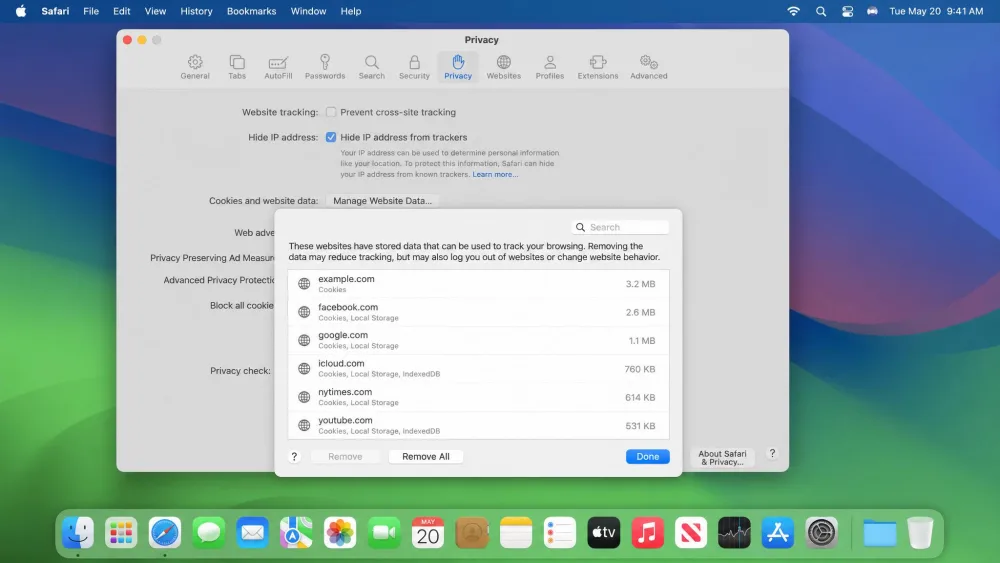Open Photos from the Dock
Viewport: 1000px width, 563px height.
pos(340,532)
